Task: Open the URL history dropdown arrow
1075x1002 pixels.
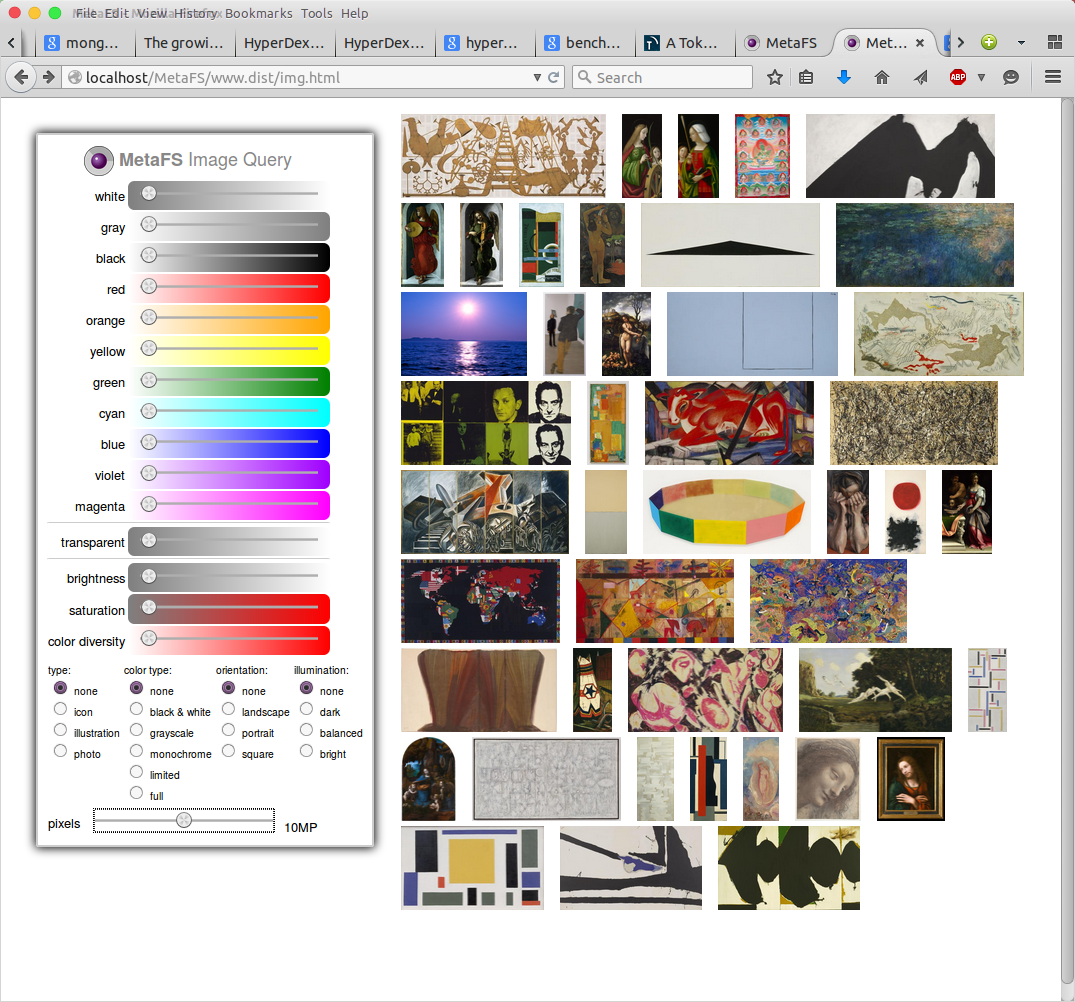Action: [x=538, y=77]
